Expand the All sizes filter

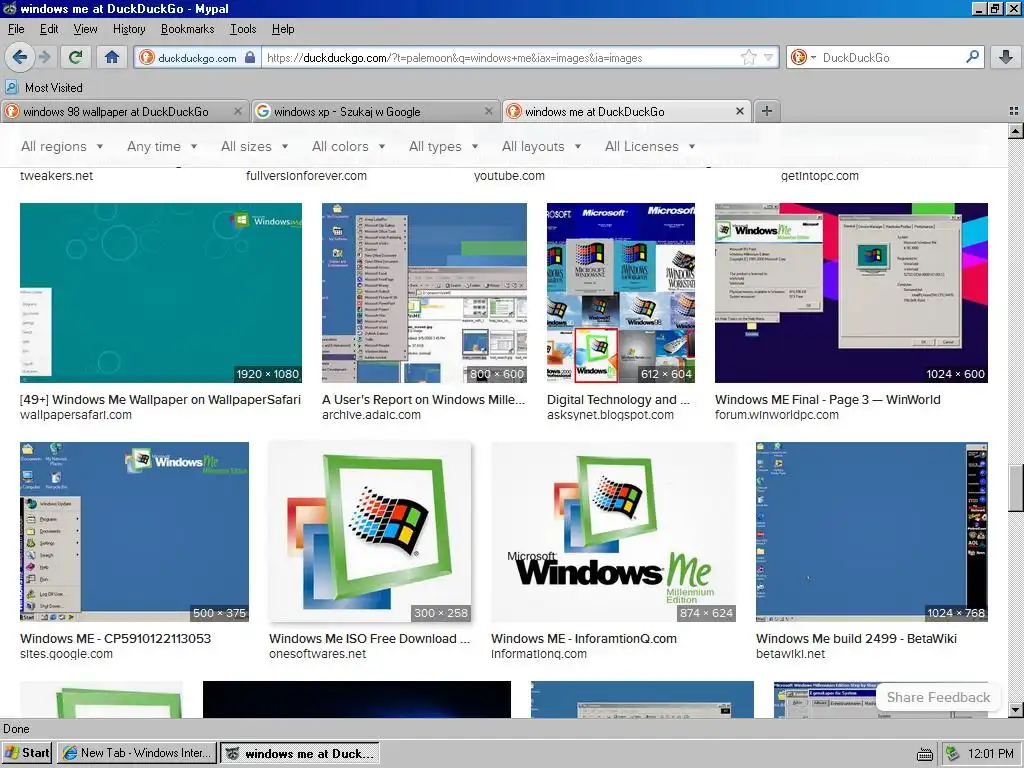pyautogui.click(x=255, y=146)
